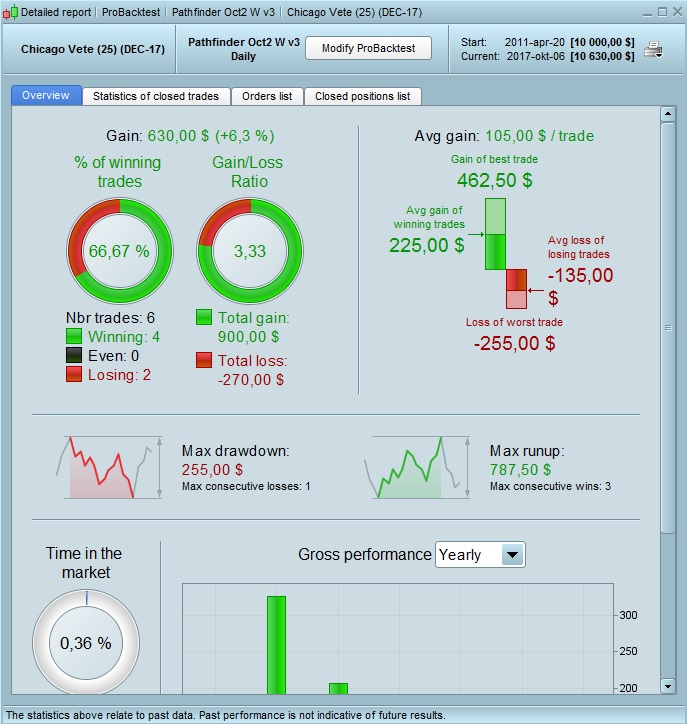Click the green Total gain legend square

click(204, 317)
